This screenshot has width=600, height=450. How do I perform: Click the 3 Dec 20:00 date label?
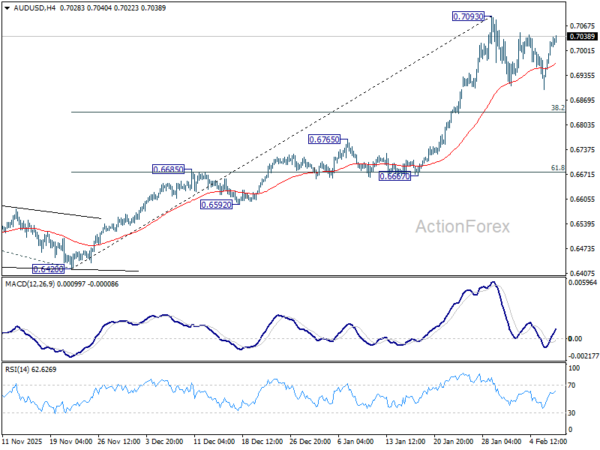point(166,442)
